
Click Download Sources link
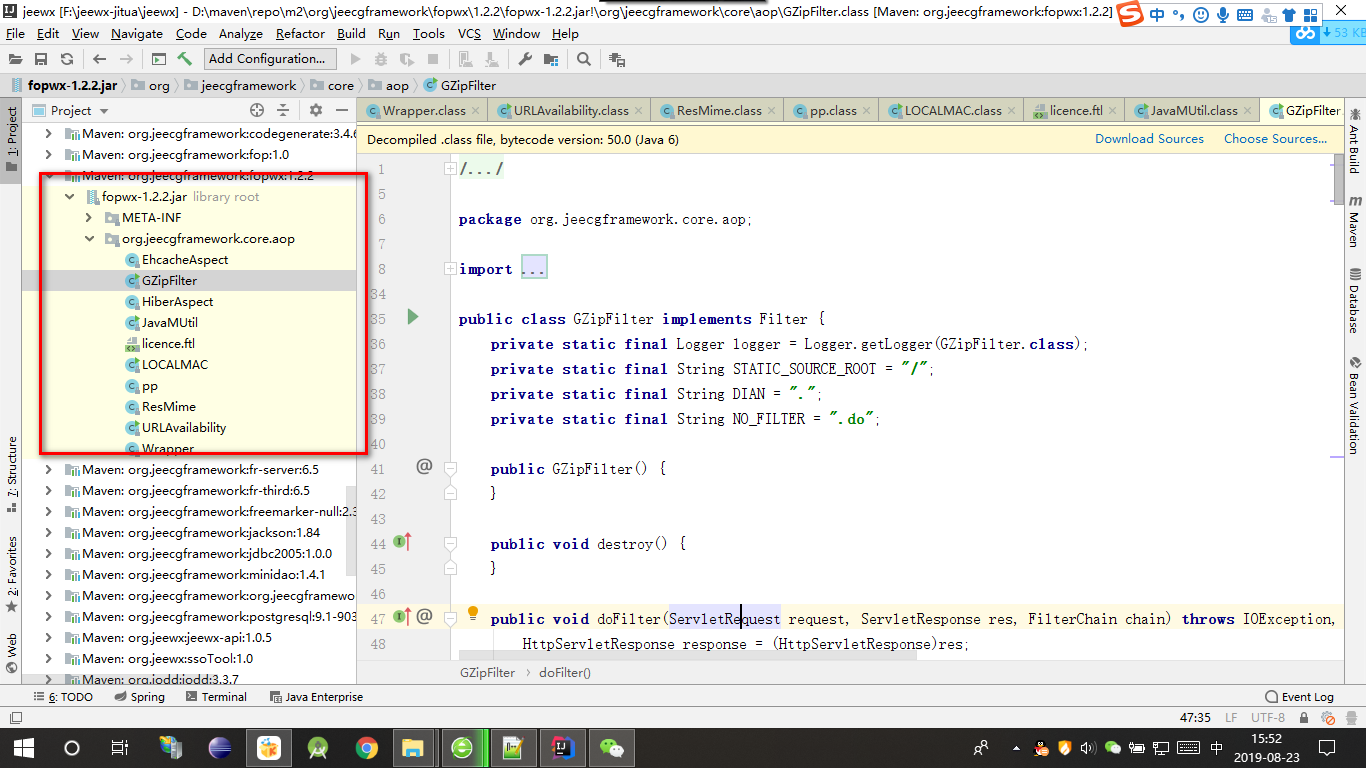pyautogui.click(x=1149, y=139)
